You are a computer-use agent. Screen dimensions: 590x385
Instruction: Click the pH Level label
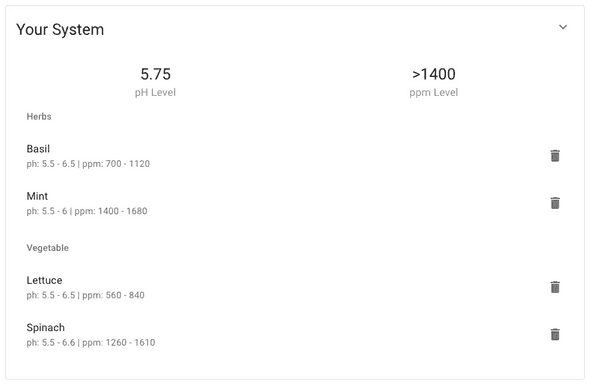(x=155, y=93)
